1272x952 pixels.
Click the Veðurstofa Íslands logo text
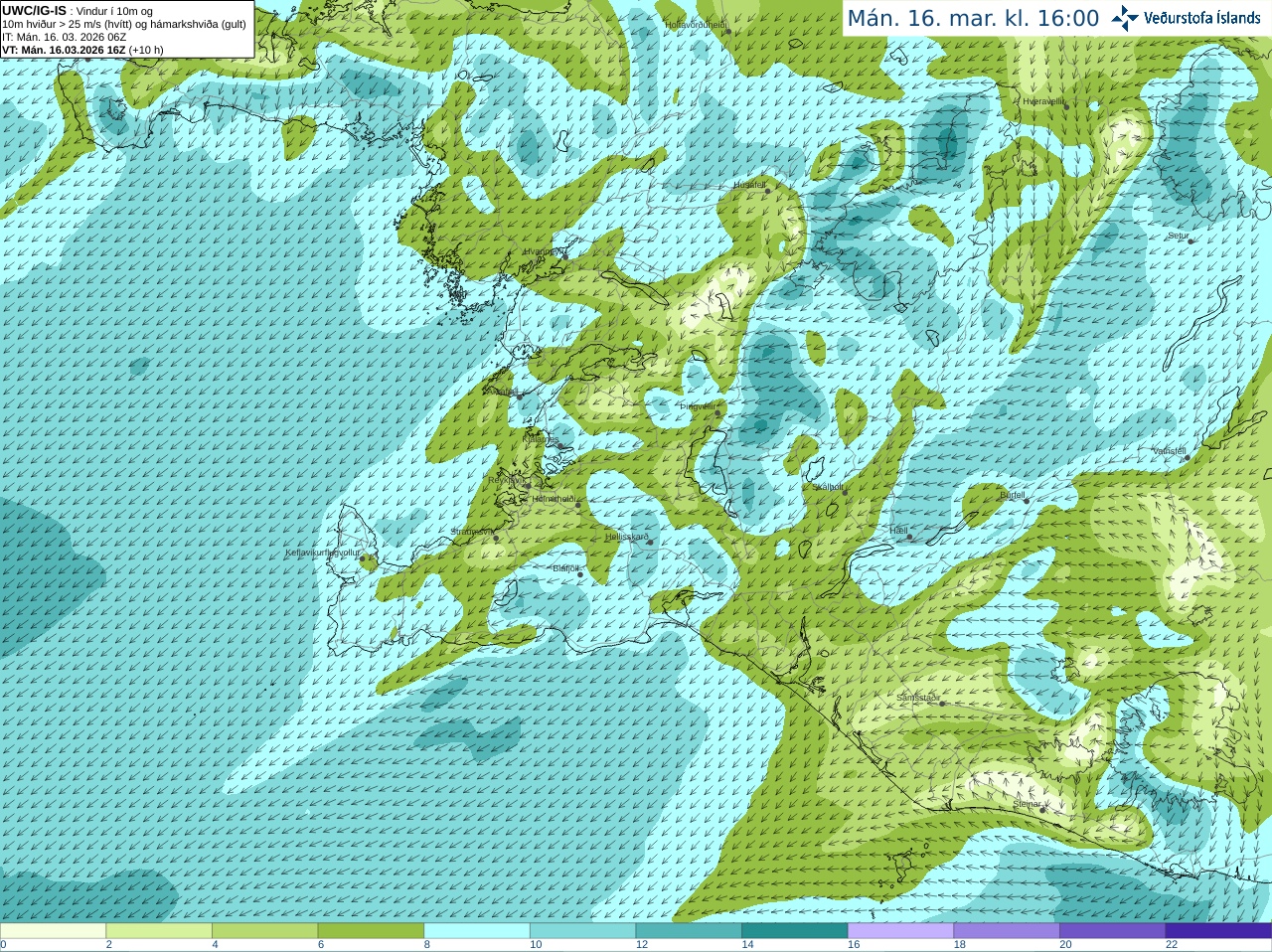pyautogui.click(x=1202, y=18)
